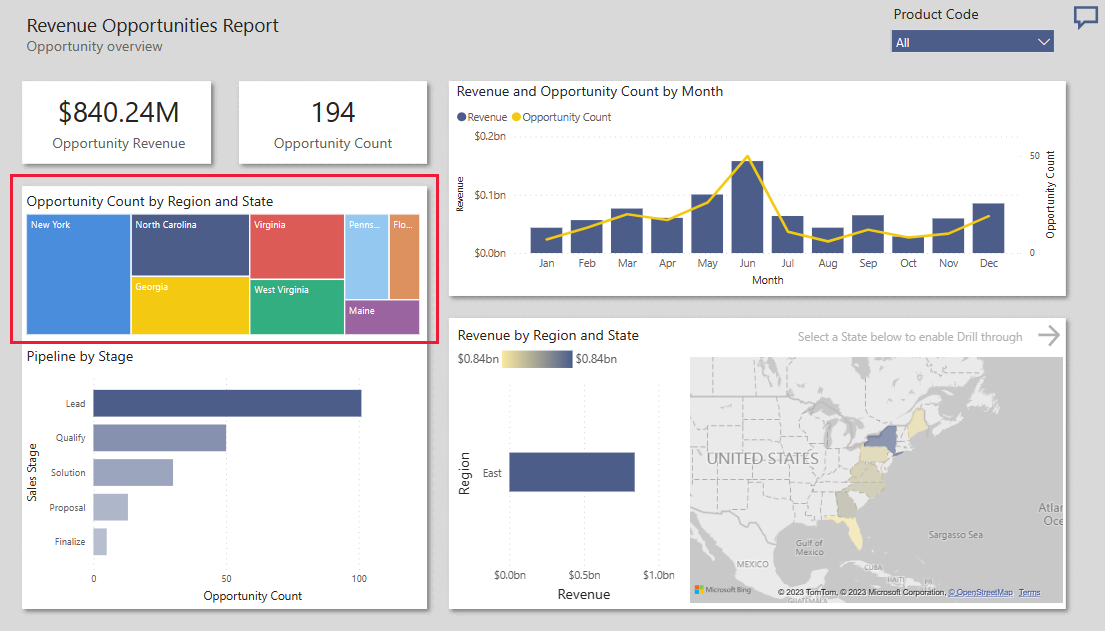Click the drill-through arrow next to state hint
Viewport: 1105px width, 631px height.
pyautogui.click(x=1048, y=337)
